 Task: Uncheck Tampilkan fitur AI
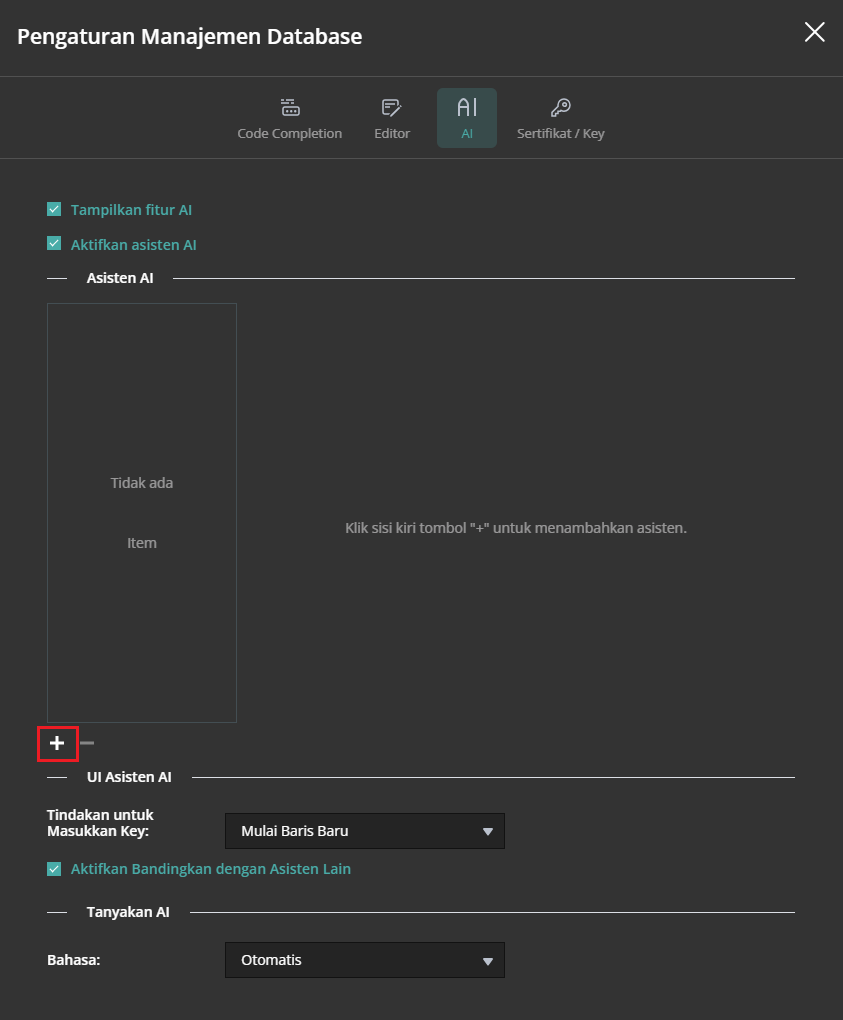click(x=54, y=209)
